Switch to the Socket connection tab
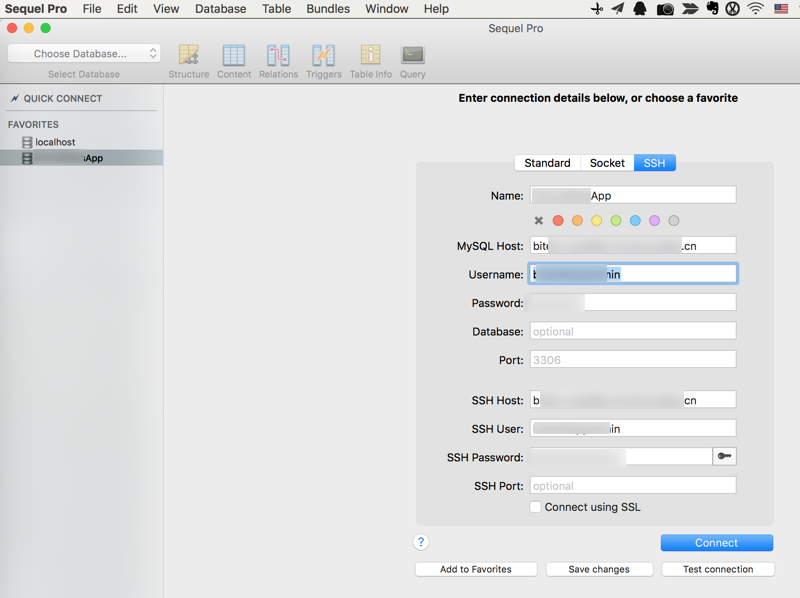Screen dimensions: 800x598 pos(607,163)
